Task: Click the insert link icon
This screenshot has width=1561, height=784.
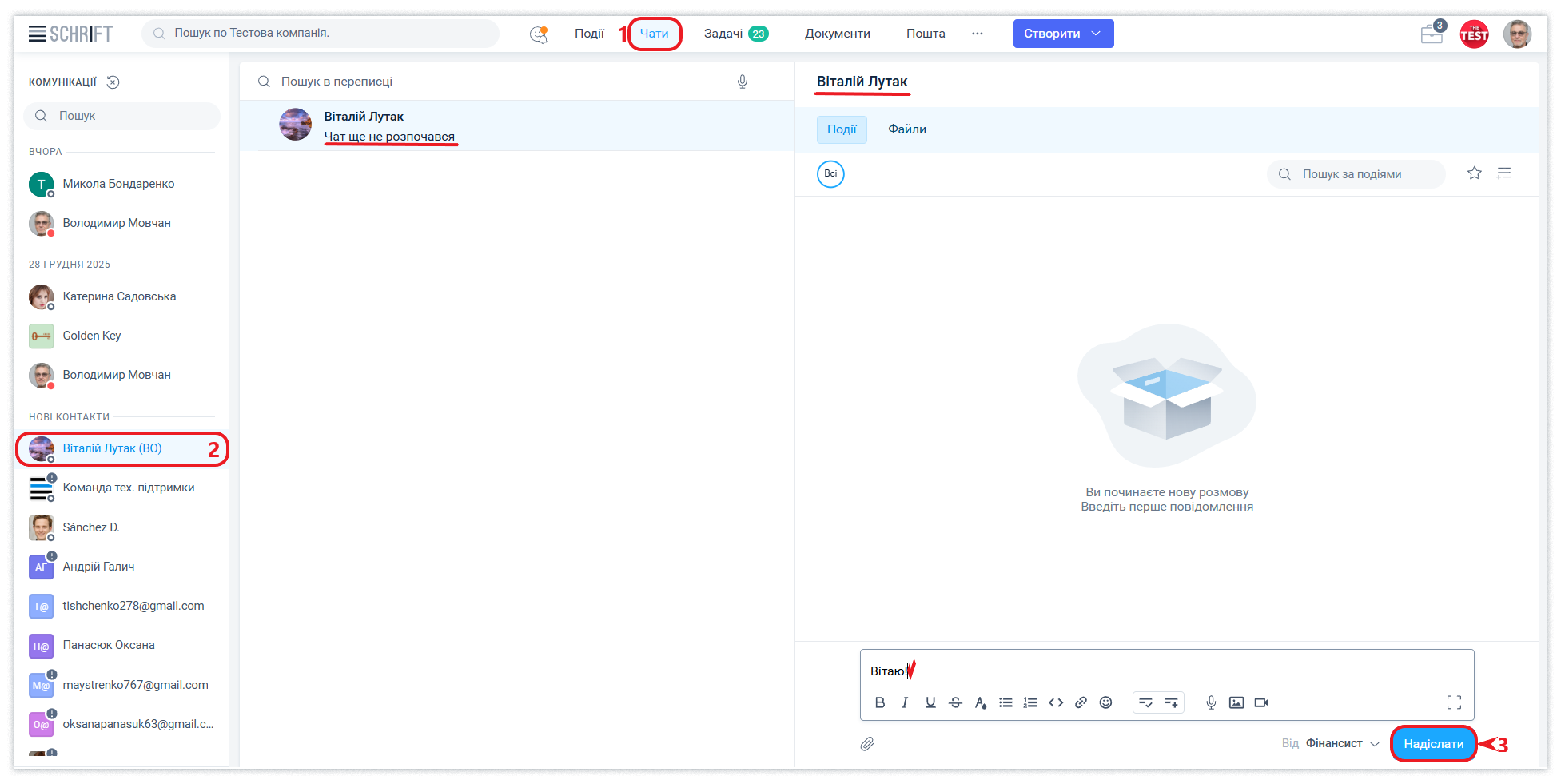Action: click(1081, 702)
